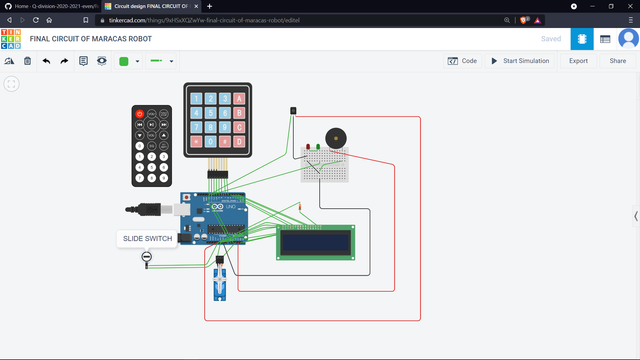This screenshot has height=360, width=640.
Task: Select the Arduino Uno board
Action: click(213, 219)
